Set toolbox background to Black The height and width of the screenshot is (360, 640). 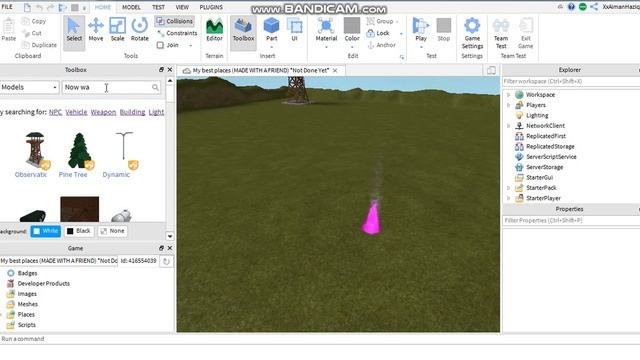click(x=79, y=231)
